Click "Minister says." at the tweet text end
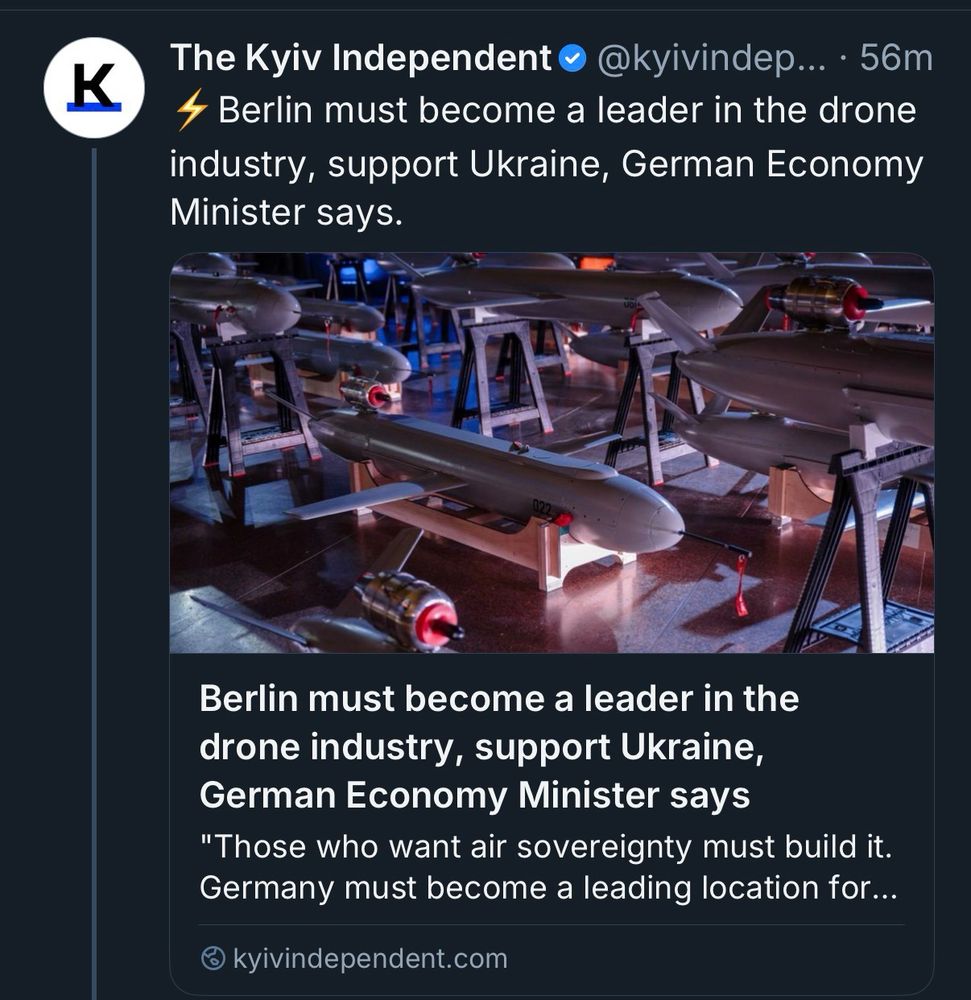The width and height of the screenshot is (971, 1000). 286,213
